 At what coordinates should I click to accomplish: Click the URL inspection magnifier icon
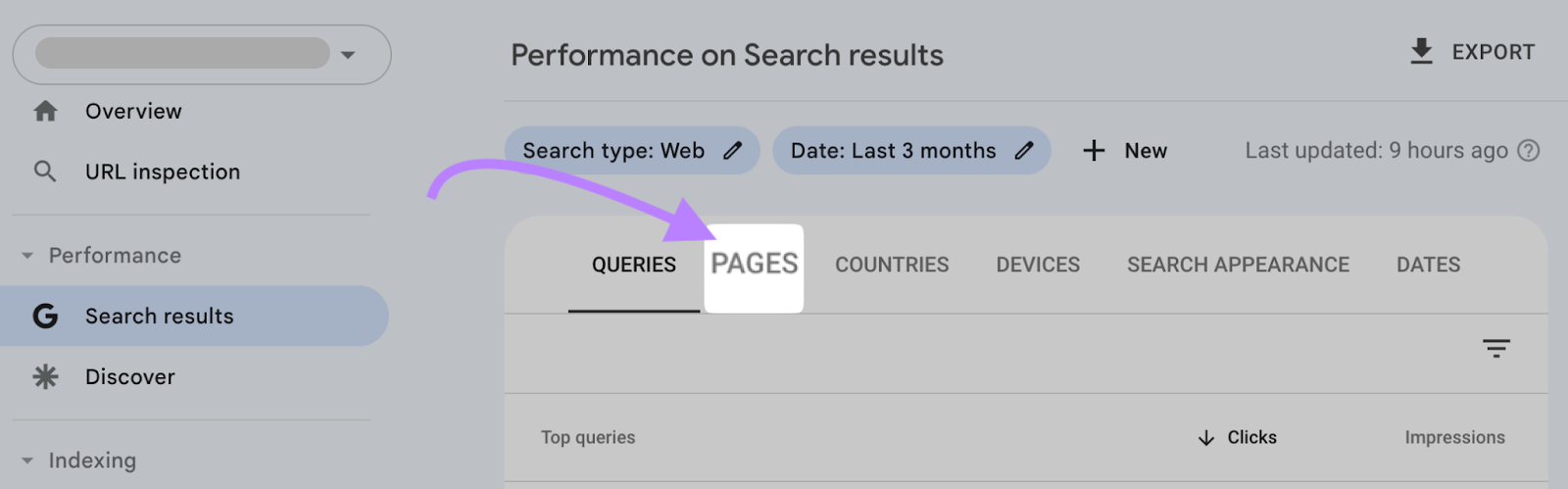pos(45,171)
